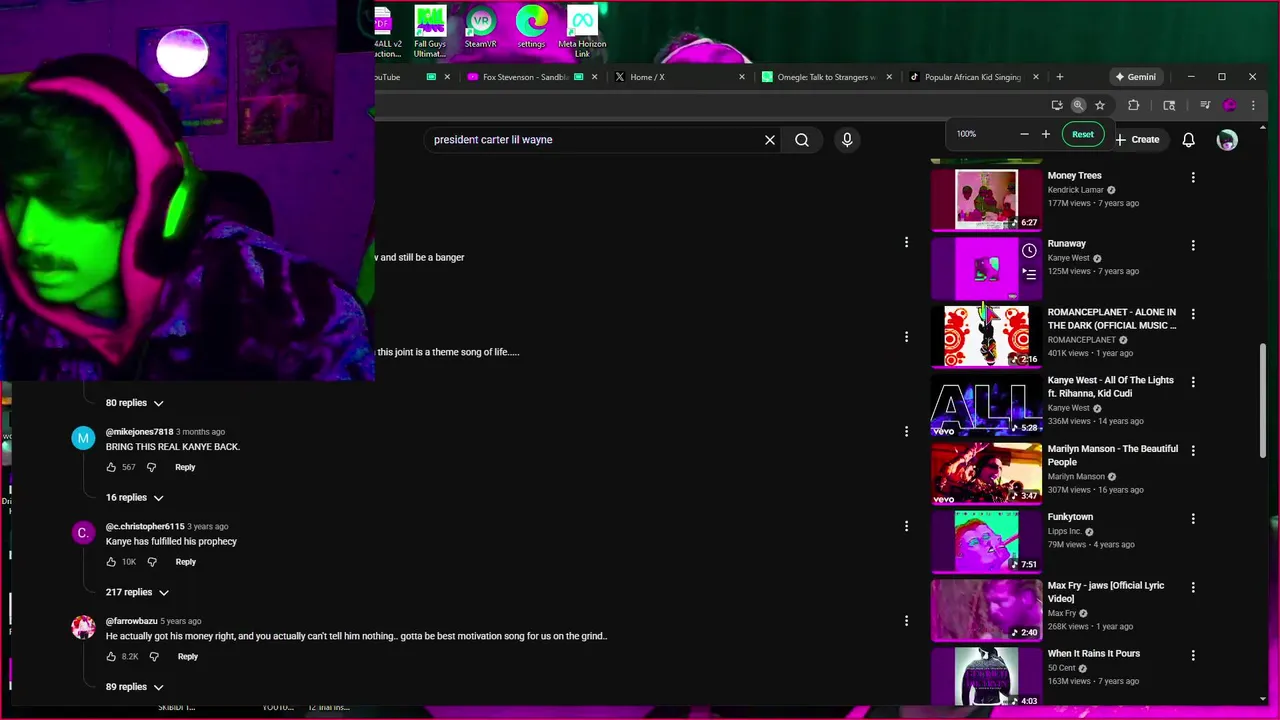The height and width of the screenshot is (720, 1280).
Task: Open the browser extensions puzzle icon
Action: pos(1134,105)
